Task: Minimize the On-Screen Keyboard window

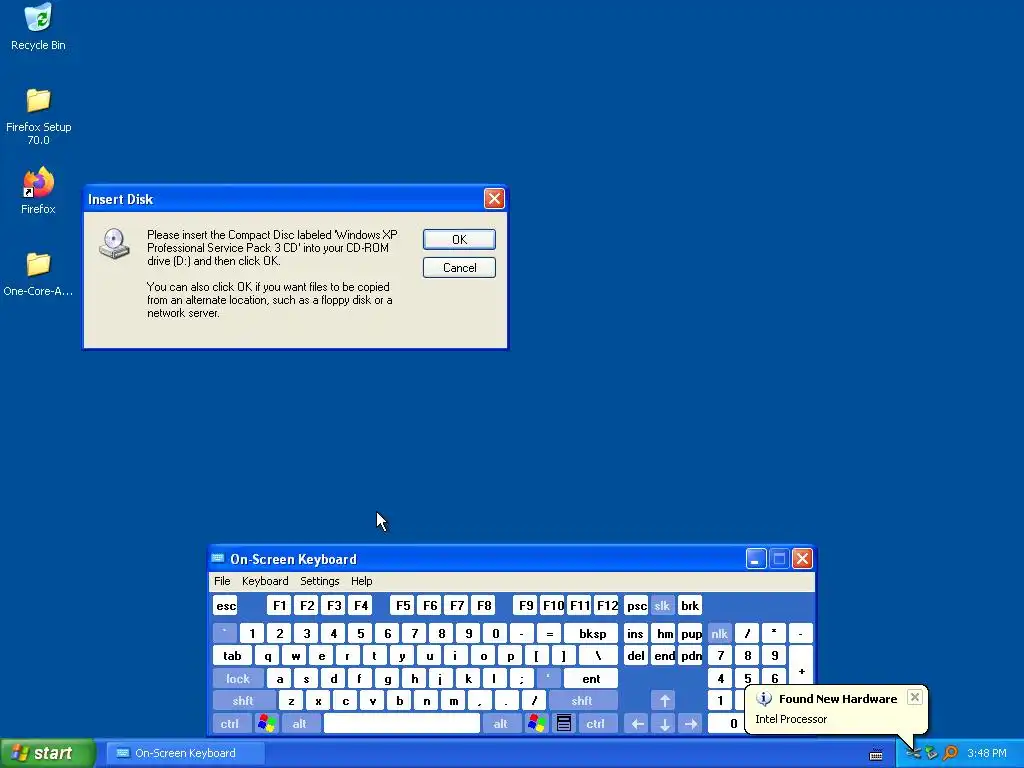Action: (x=756, y=559)
